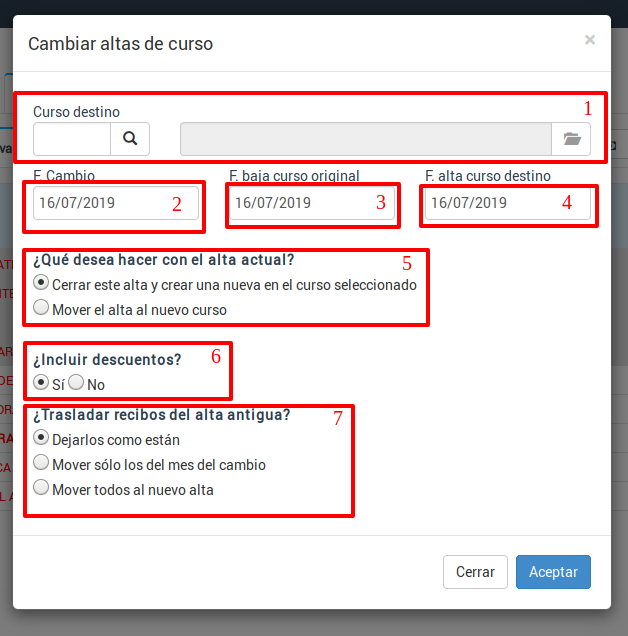
Task: Focus the F. Cambio date field
Action: coord(116,203)
